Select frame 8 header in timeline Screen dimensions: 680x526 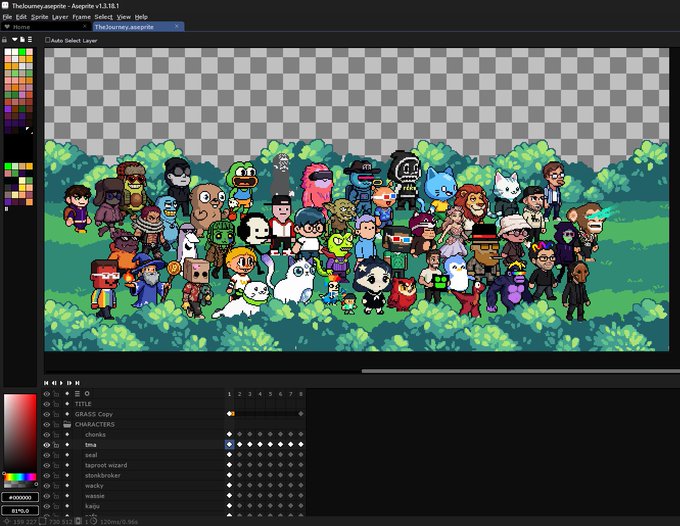pos(301,394)
